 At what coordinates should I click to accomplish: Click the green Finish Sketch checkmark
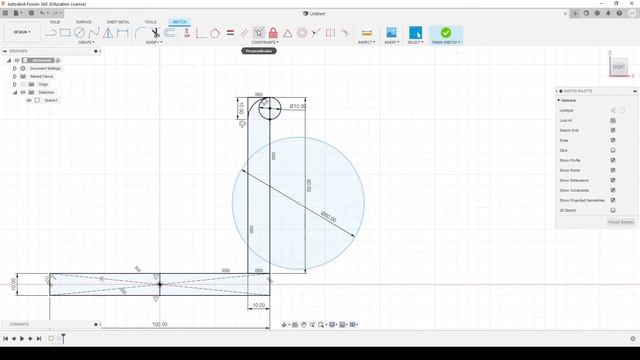point(446,33)
